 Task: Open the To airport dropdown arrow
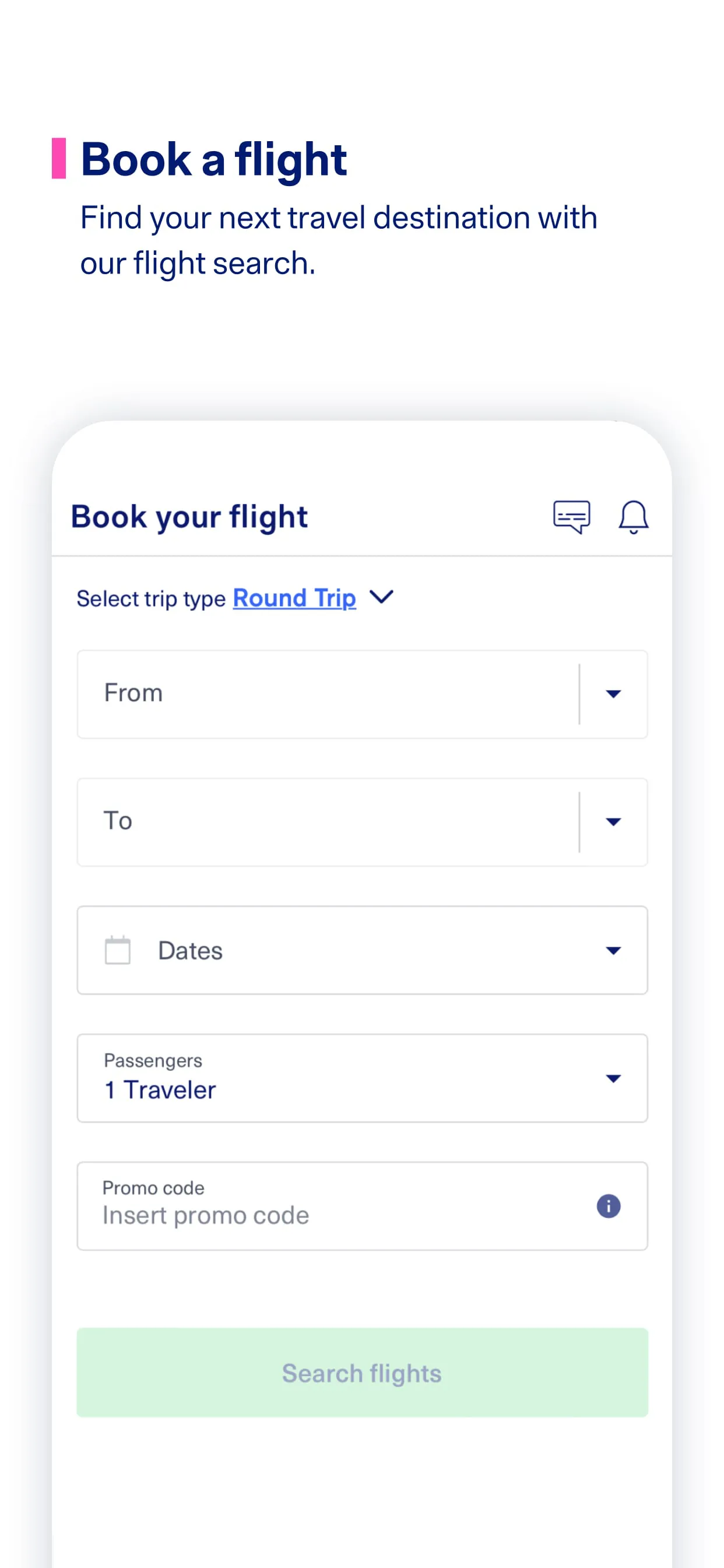pos(613,822)
